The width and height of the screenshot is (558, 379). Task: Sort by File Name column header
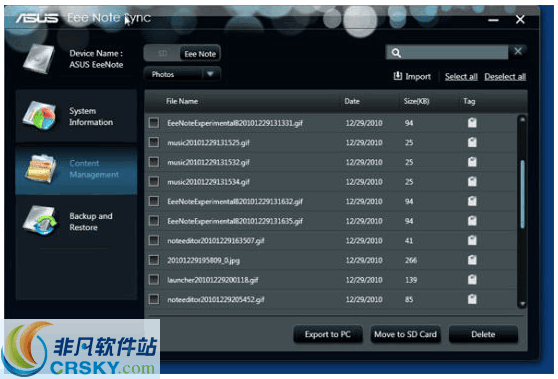[182, 101]
